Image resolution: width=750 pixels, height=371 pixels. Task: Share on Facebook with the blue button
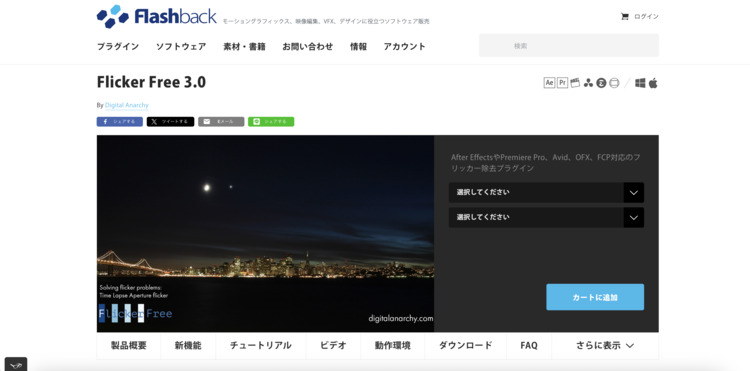pos(120,121)
